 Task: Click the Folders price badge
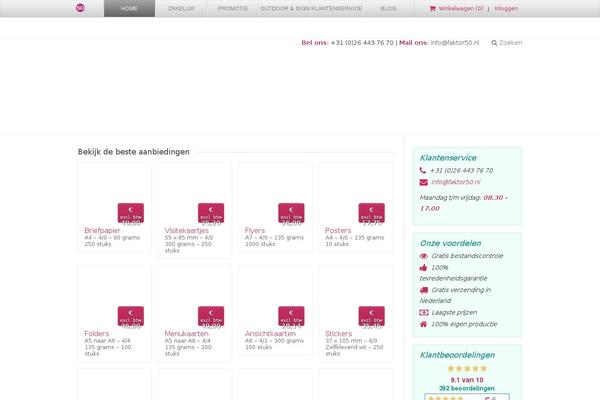click(131, 317)
